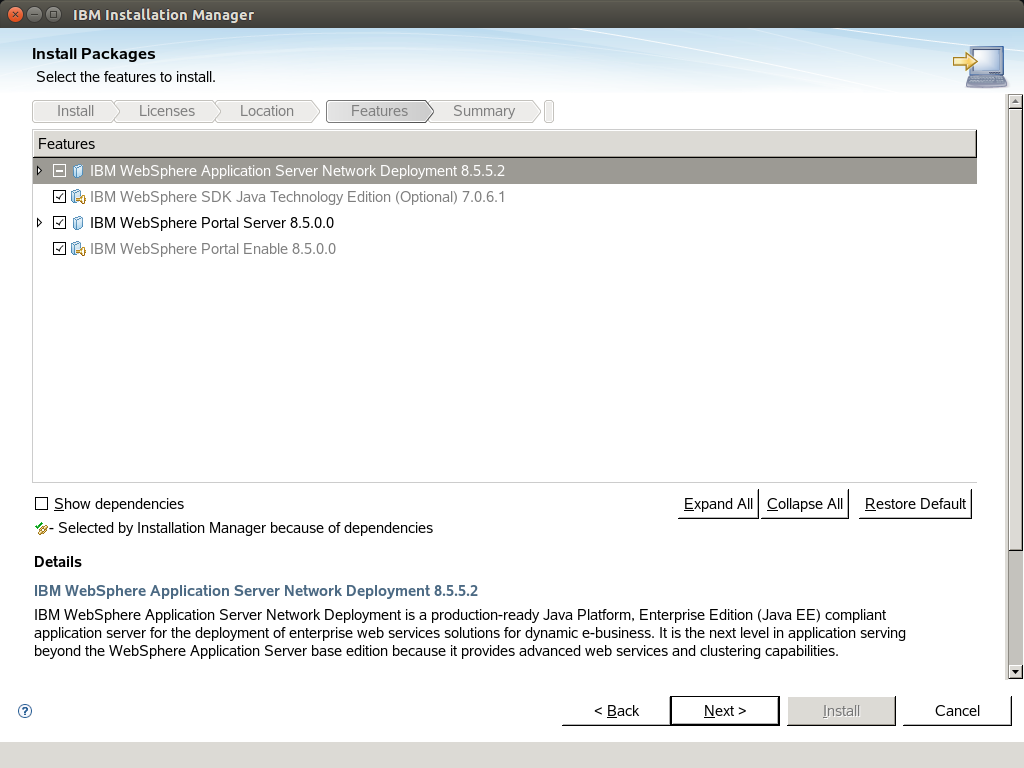This screenshot has width=1024, height=768.
Task: Expand the IBM WebSphere Portal Server node
Action: [40, 223]
